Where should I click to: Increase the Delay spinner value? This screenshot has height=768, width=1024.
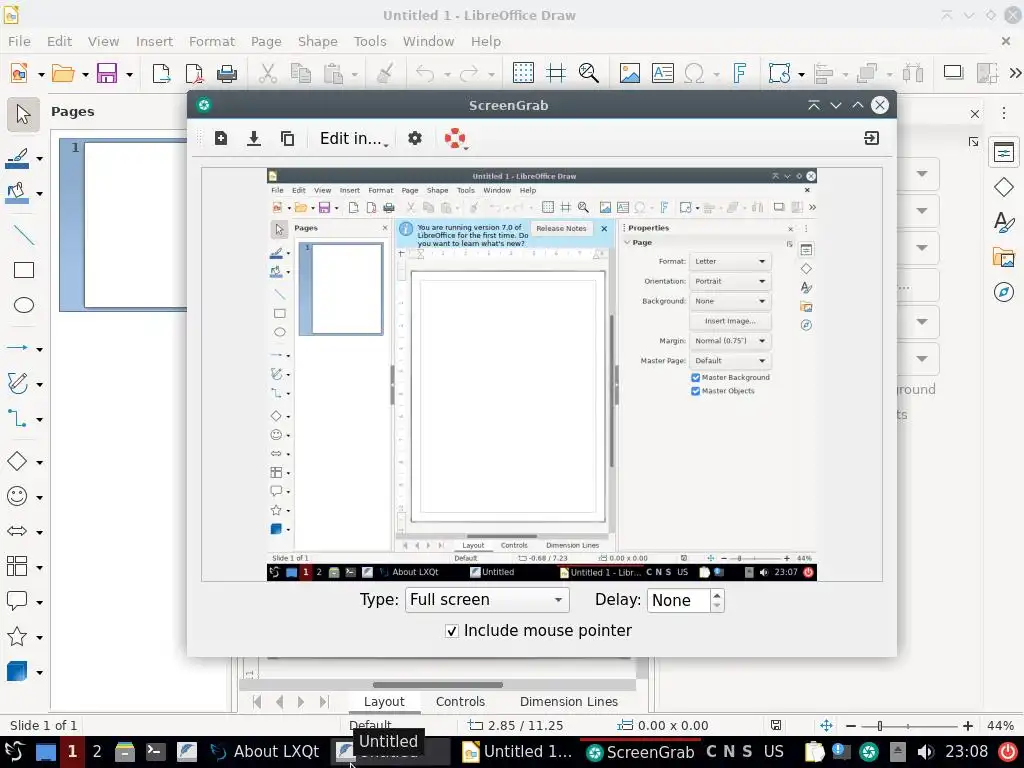pyautogui.click(x=717, y=594)
